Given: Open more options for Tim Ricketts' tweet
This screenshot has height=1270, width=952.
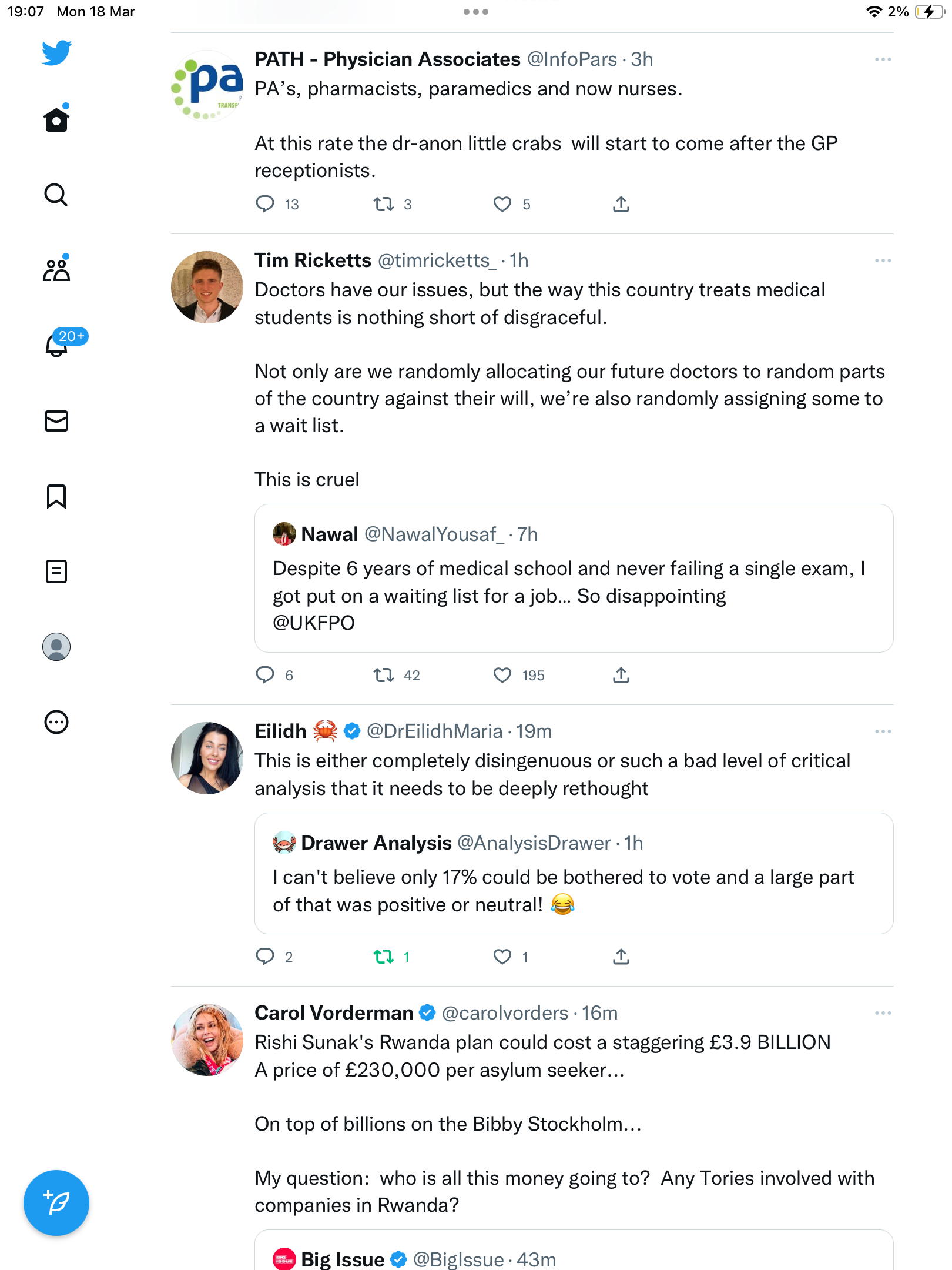Looking at the screenshot, I should point(883,260).
